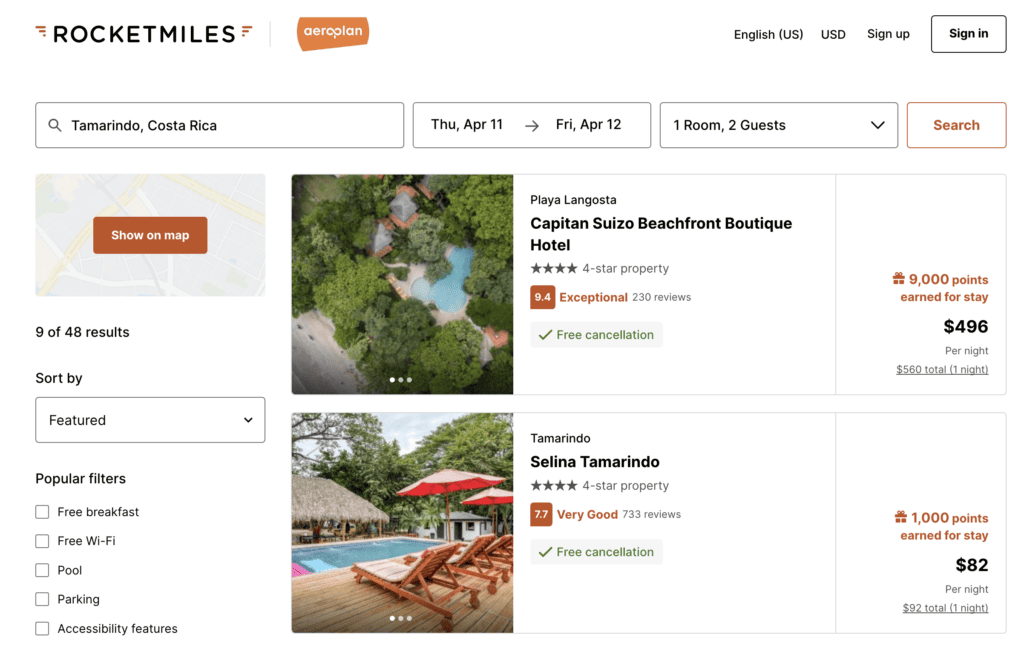Select the Aeroplan partner logo
This screenshot has height=649, width=1024.
tap(332, 33)
